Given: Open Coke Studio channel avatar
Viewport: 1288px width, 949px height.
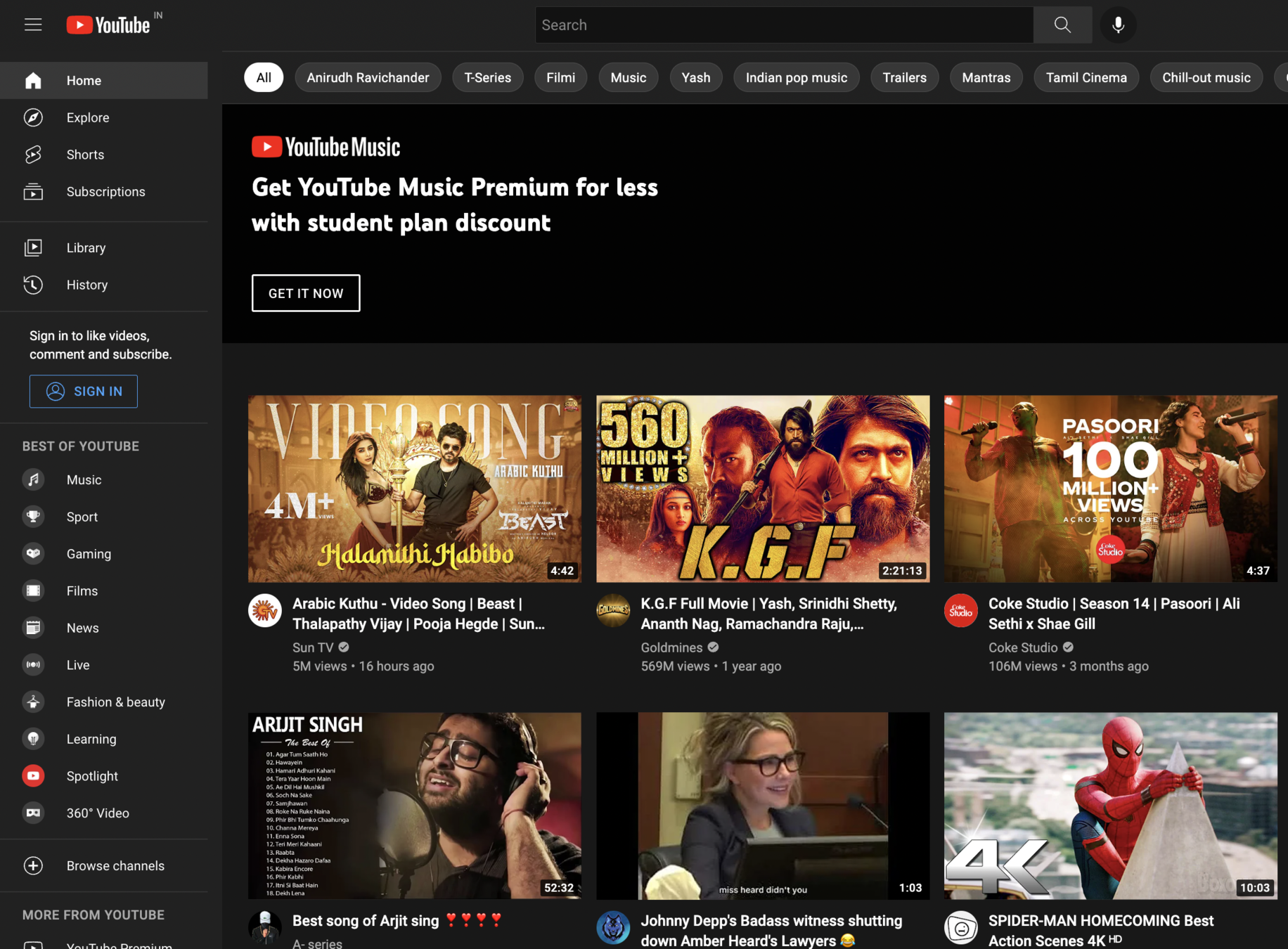Looking at the screenshot, I should (x=961, y=611).
